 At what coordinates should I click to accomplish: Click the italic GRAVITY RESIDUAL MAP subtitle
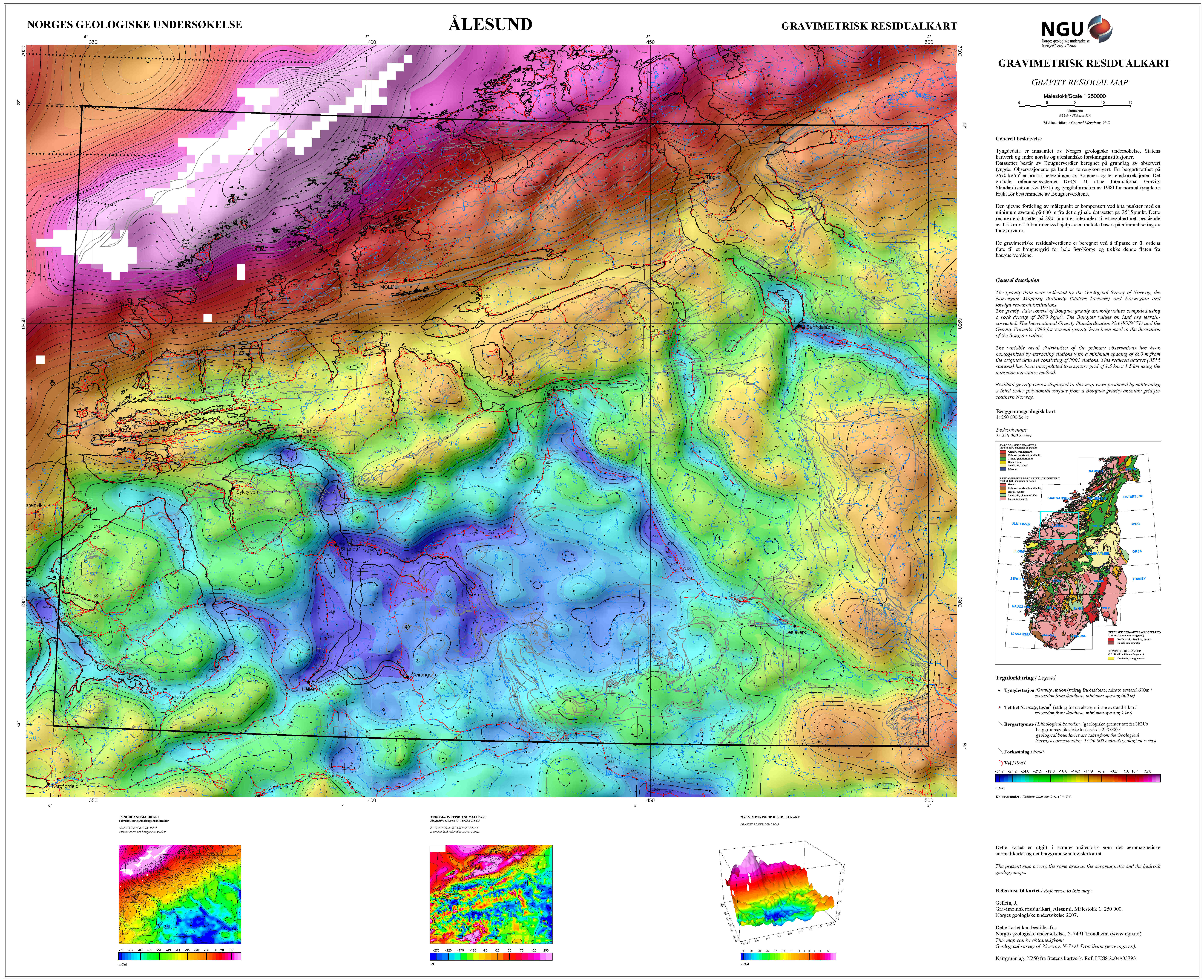(x=1080, y=82)
